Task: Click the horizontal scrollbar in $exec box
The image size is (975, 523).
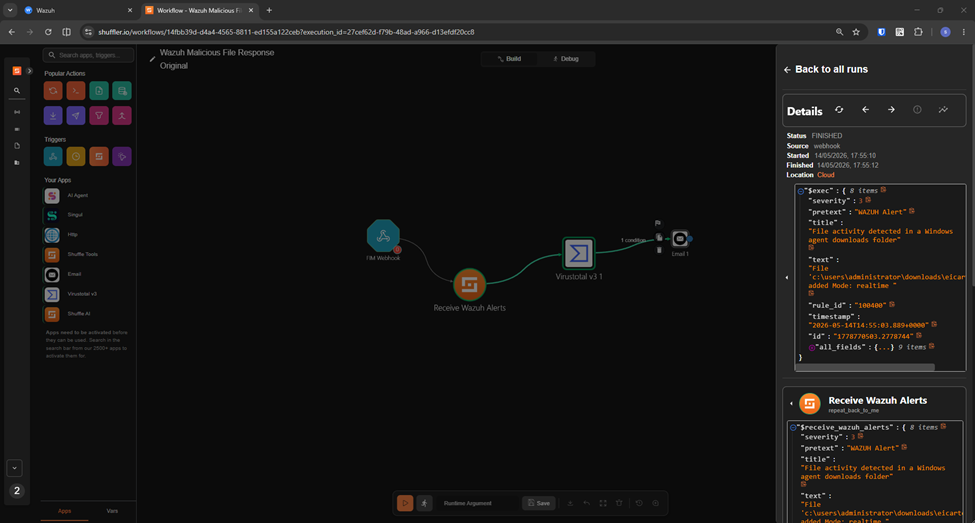Action: (x=865, y=368)
